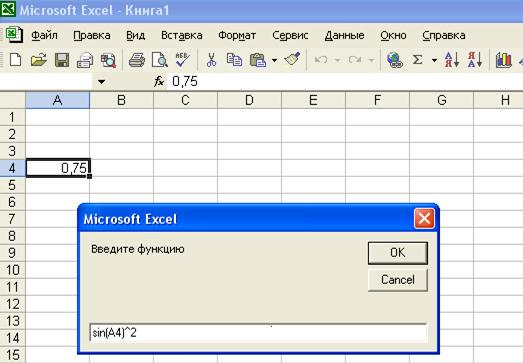The height and width of the screenshot is (363, 523).
Task: Click the Permission envelope toolbar icon
Action: pyautogui.click(x=85, y=60)
